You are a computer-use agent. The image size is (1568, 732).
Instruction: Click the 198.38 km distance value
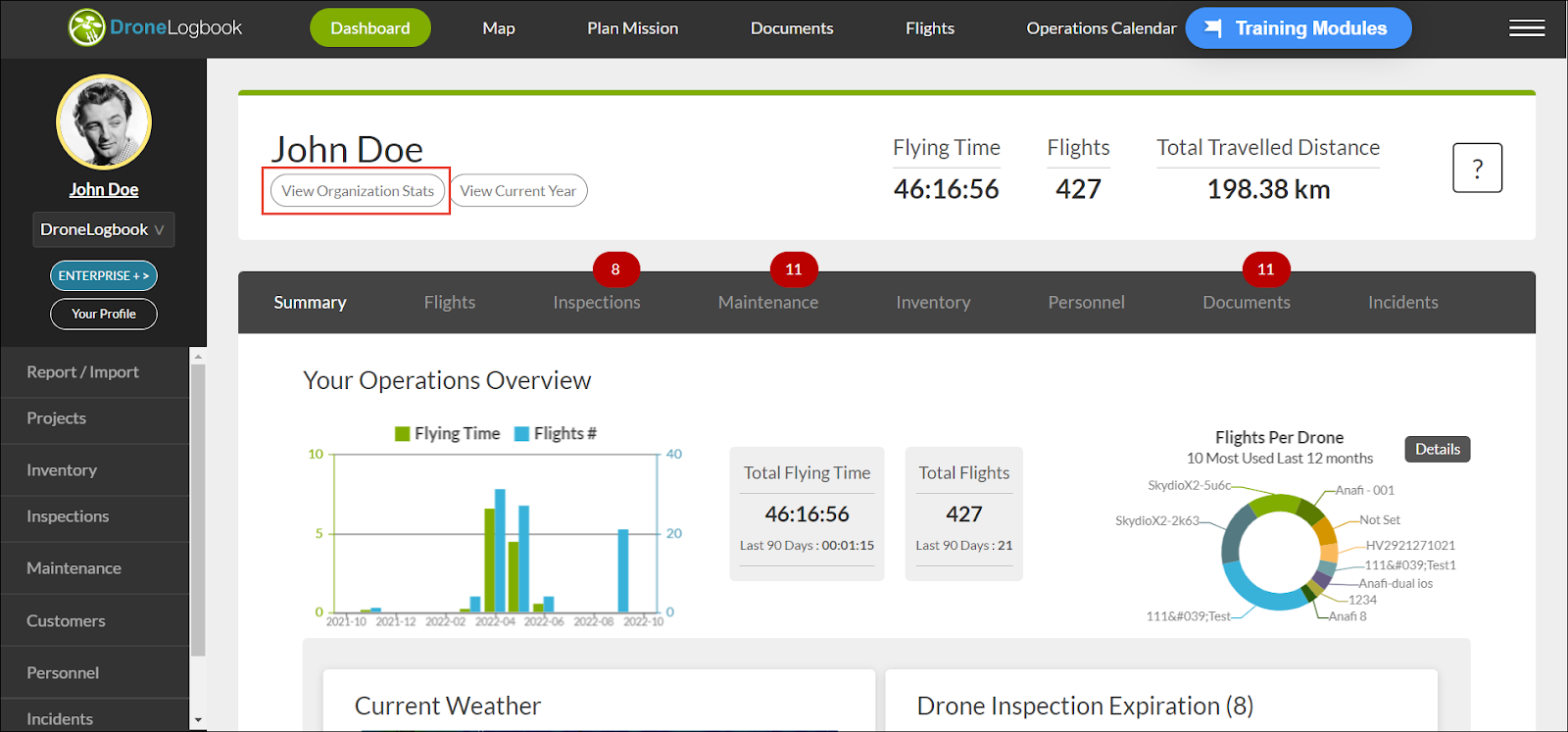click(1268, 189)
